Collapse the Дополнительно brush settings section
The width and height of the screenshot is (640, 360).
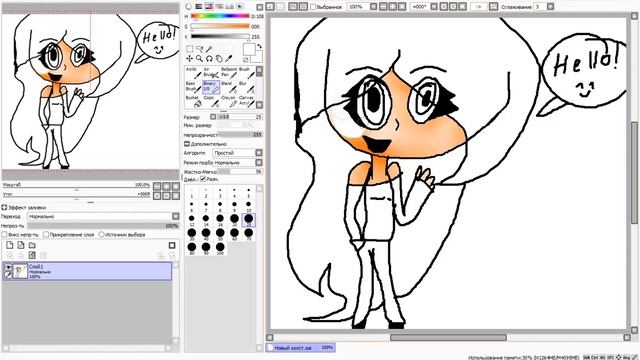tap(187, 144)
